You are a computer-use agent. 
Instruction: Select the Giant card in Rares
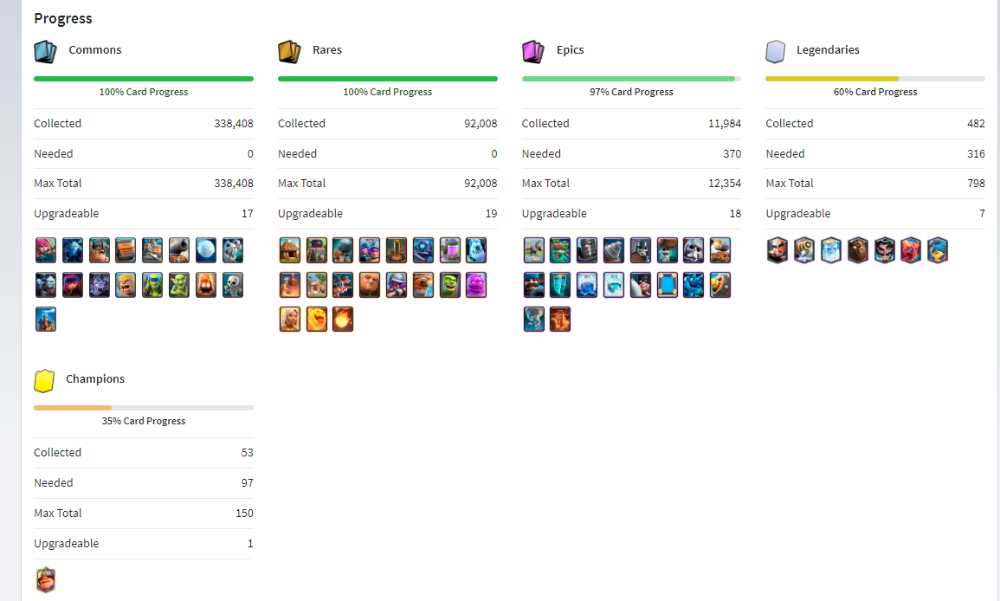pos(369,285)
